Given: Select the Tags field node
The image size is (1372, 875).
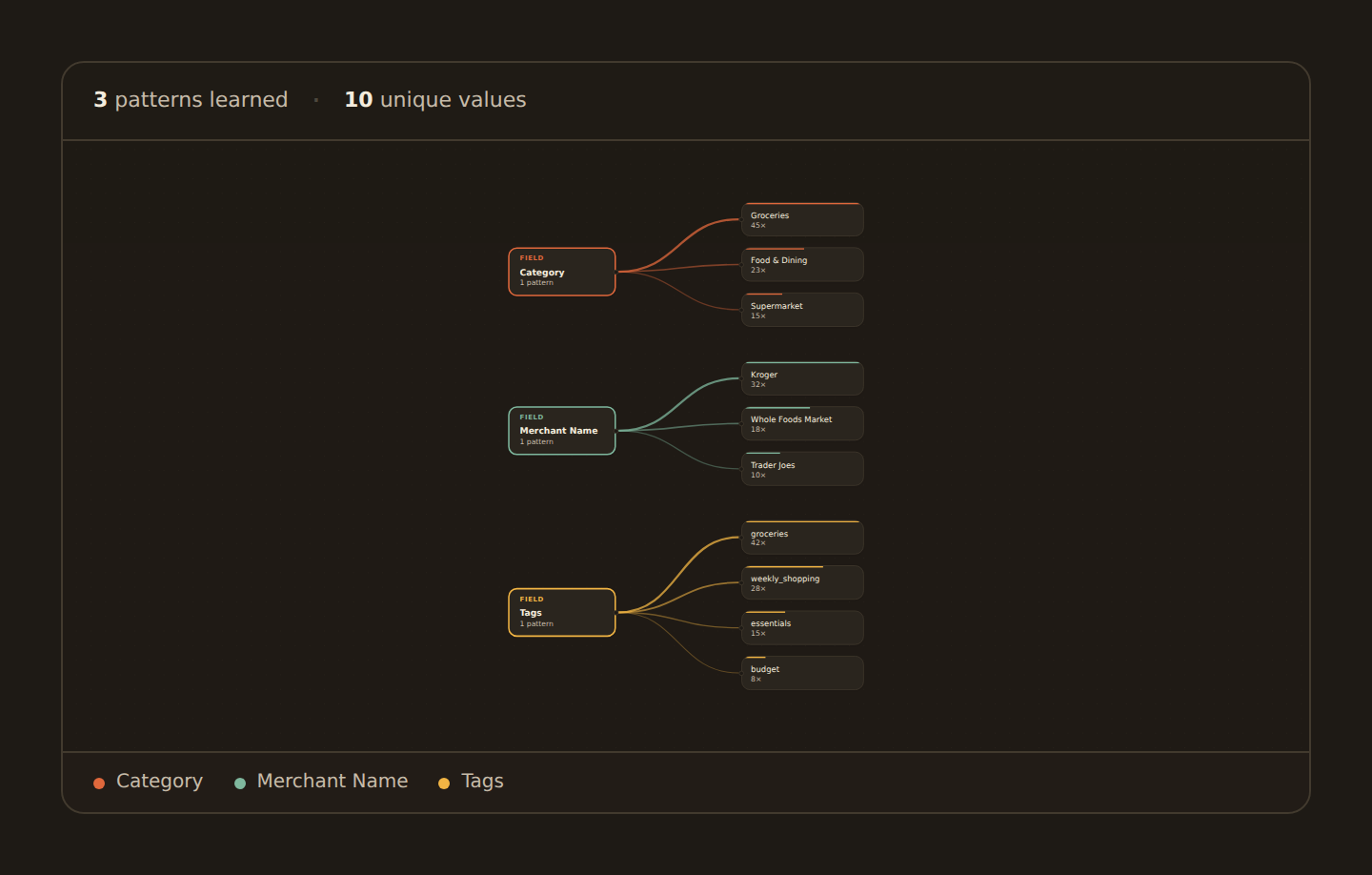Looking at the screenshot, I should (562, 612).
